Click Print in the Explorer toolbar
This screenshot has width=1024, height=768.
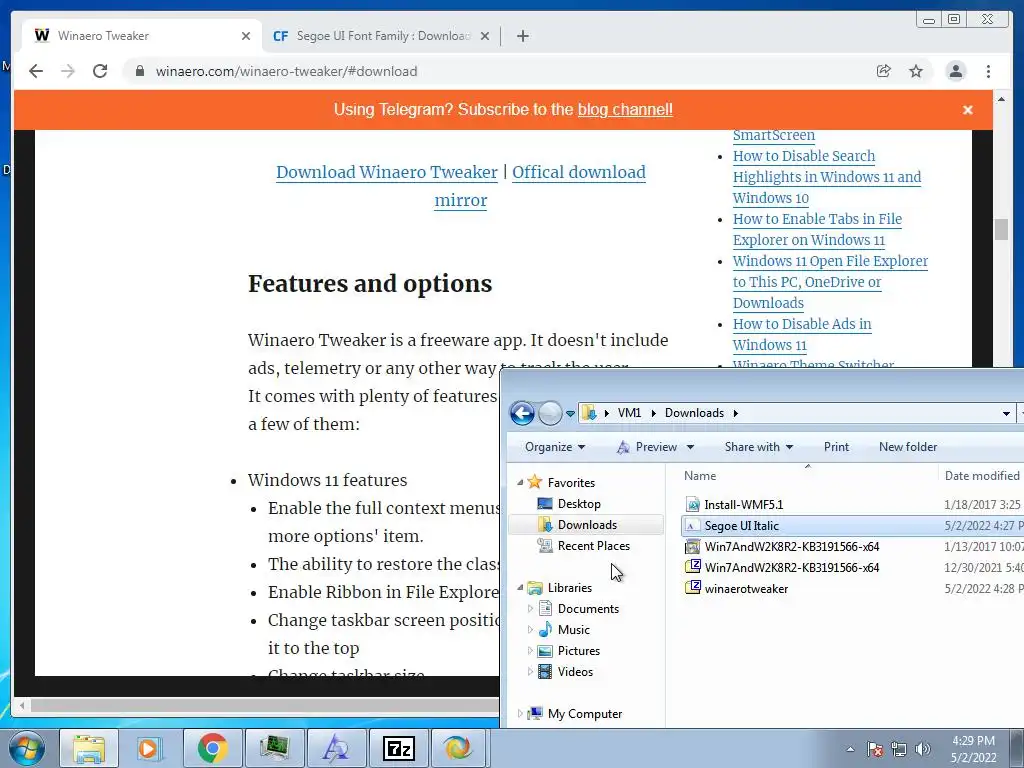coord(837,447)
